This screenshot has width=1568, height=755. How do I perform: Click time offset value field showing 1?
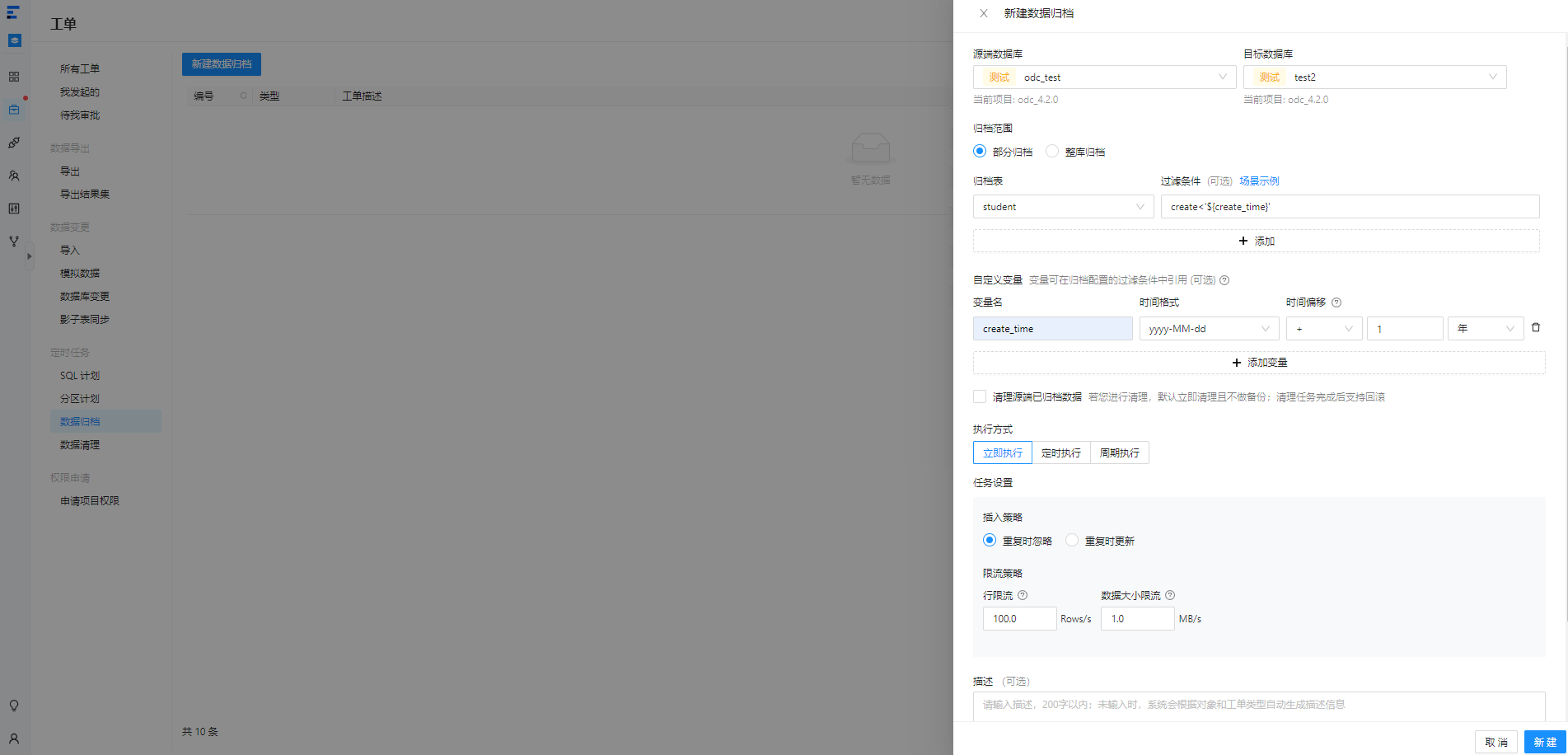pyautogui.click(x=1405, y=329)
